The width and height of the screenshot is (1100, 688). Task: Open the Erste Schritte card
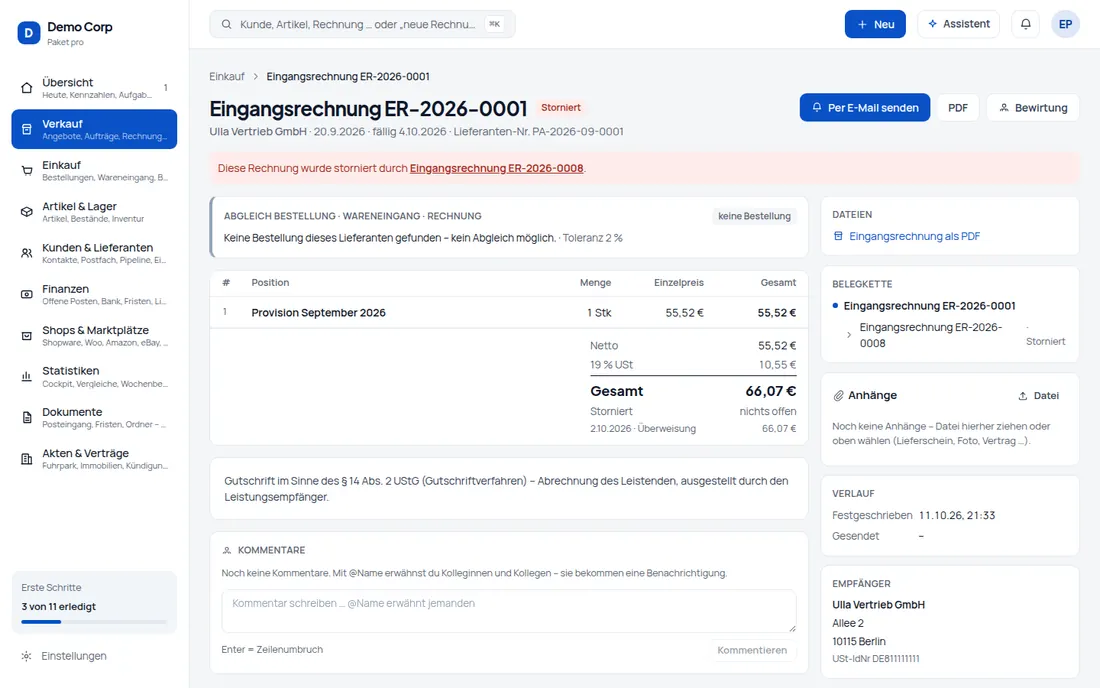point(94,602)
